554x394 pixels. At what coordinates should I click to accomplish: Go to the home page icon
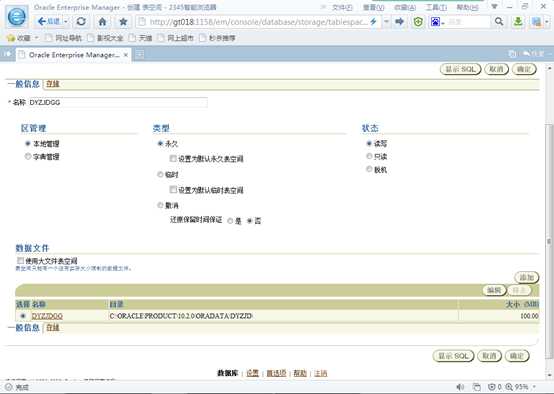click(102, 22)
